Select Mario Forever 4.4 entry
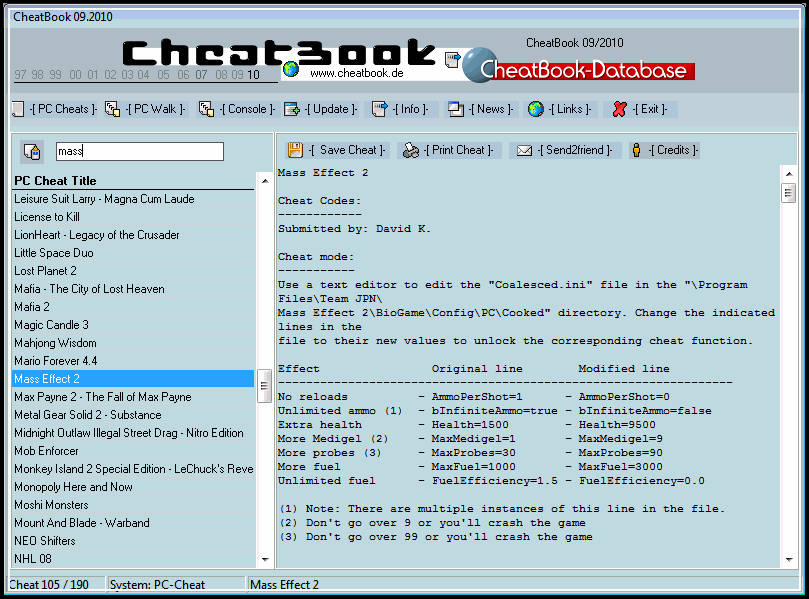This screenshot has width=809, height=599. [x=133, y=361]
